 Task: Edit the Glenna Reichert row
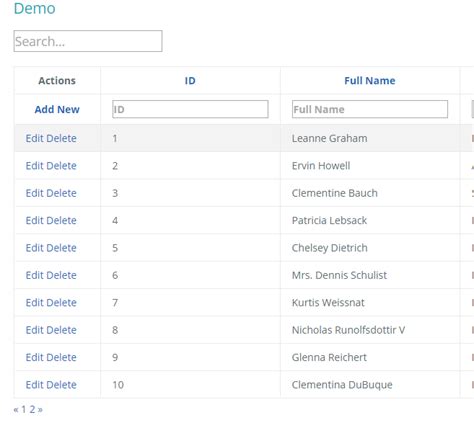pos(35,357)
